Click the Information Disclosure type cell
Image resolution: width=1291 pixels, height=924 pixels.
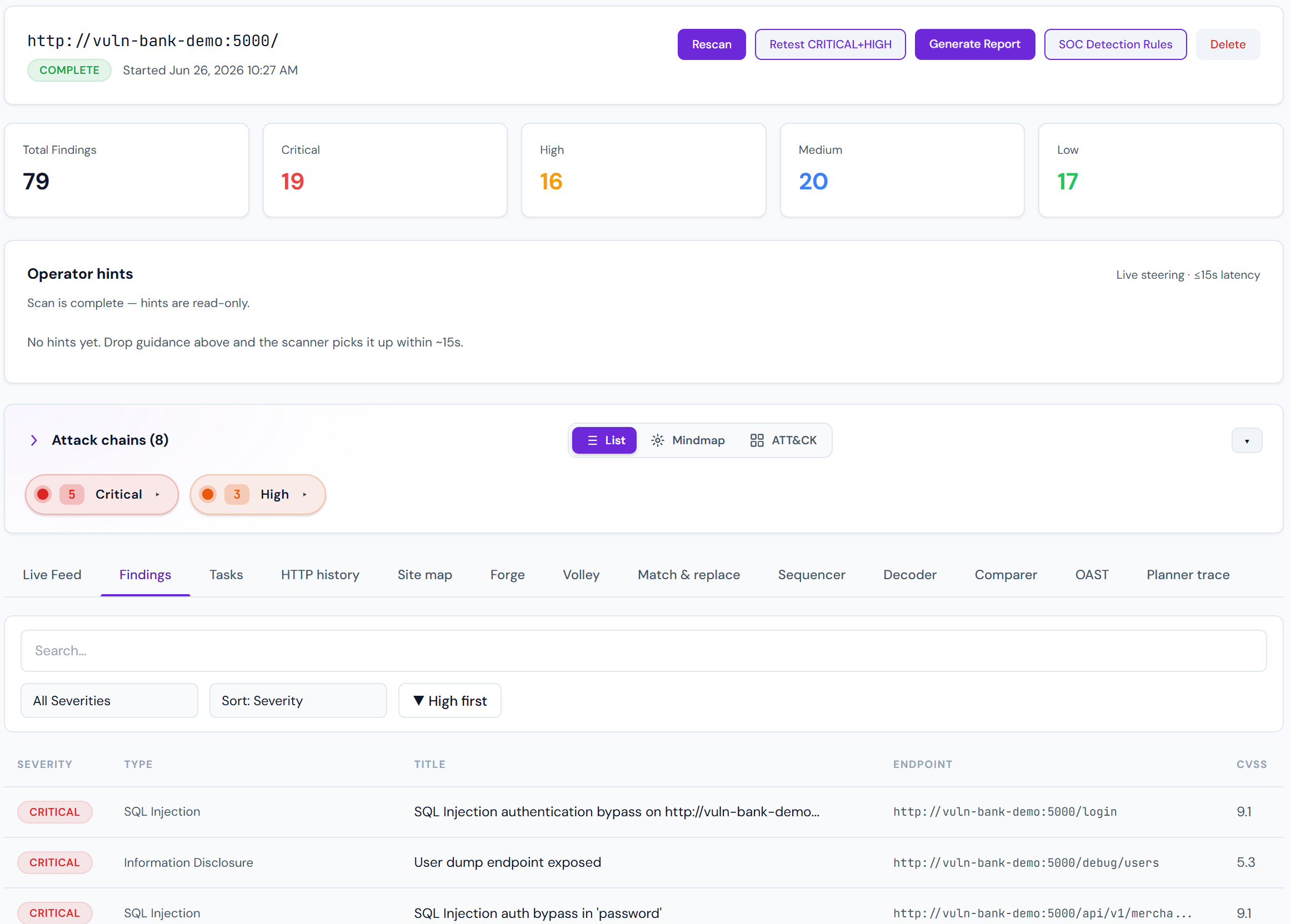click(188, 862)
